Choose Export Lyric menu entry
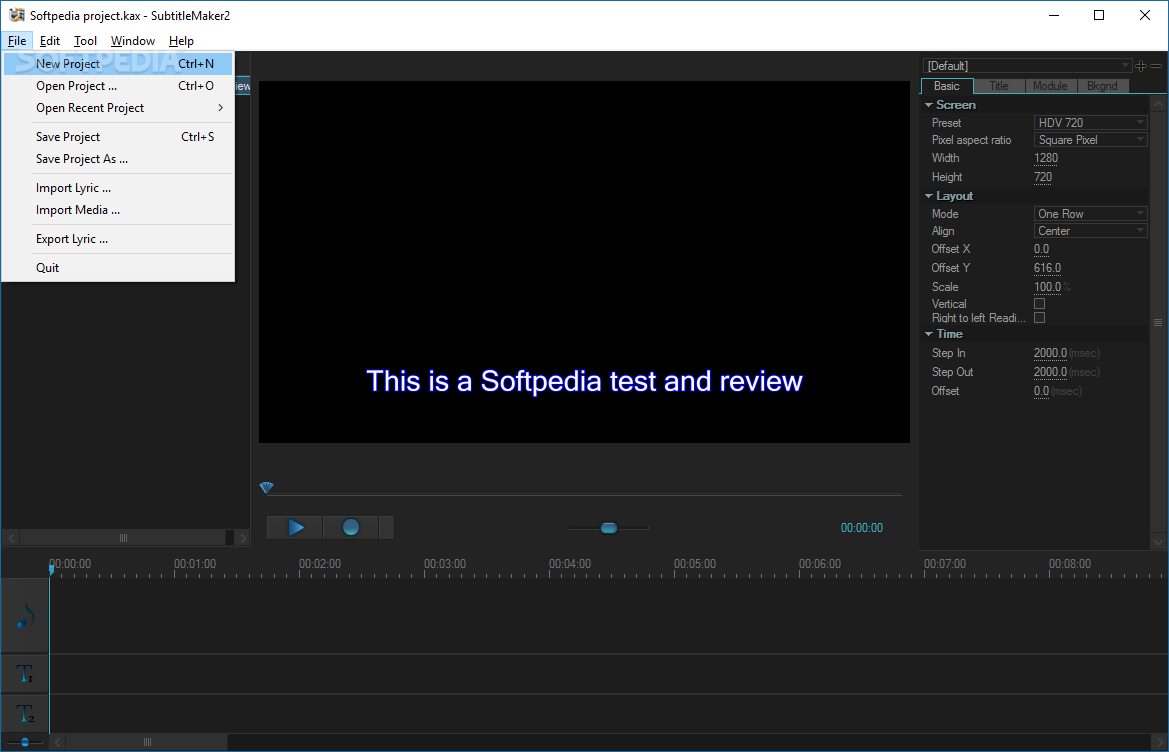The height and width of the screenshot is (752, 1169). [x=119, y=239]
